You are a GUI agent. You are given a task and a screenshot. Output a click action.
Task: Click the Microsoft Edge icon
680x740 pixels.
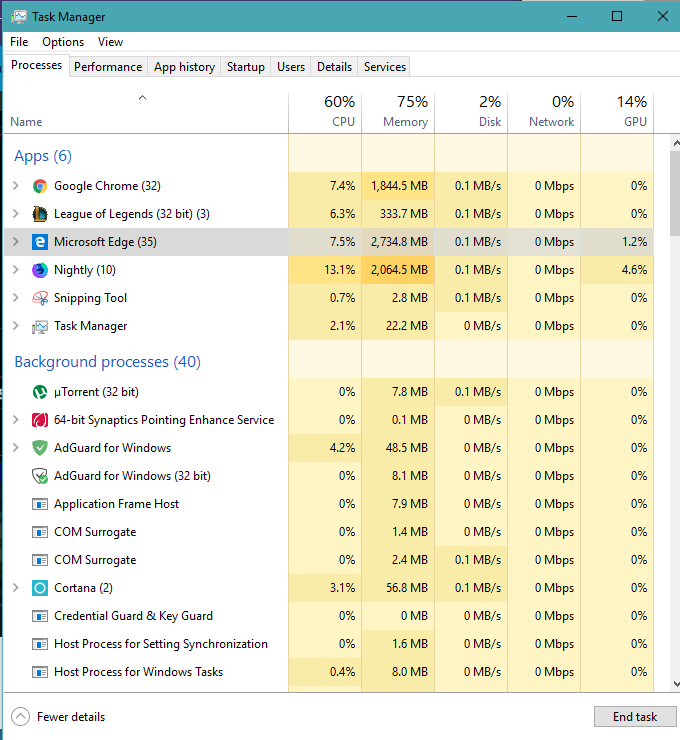(x=40, y=242)
